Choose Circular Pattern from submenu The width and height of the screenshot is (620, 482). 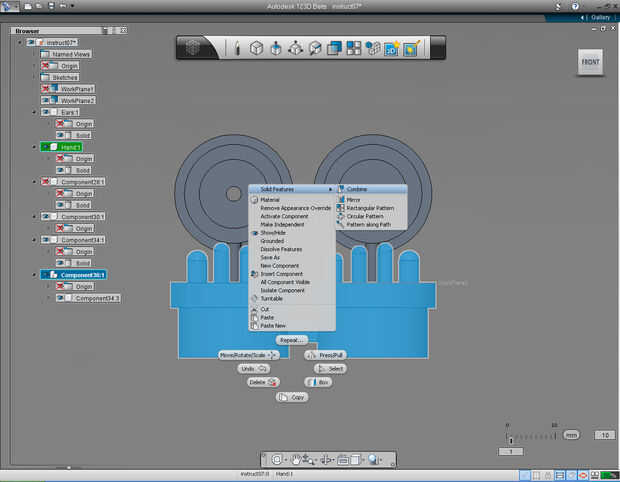click(372, 216)
